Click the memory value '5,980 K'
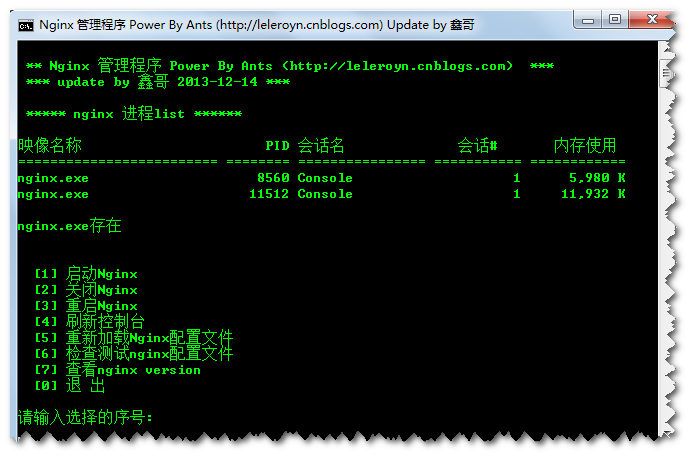 pyautogui.click(x=597, y=178)
